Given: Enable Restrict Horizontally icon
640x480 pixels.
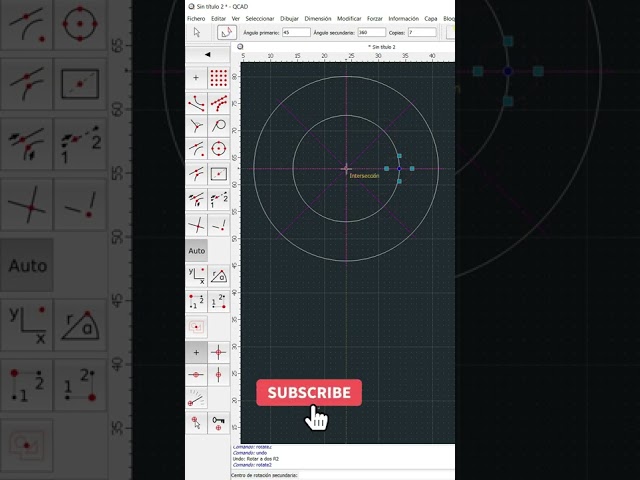Looking at the screenshot, I should click(x=196, y=375).
